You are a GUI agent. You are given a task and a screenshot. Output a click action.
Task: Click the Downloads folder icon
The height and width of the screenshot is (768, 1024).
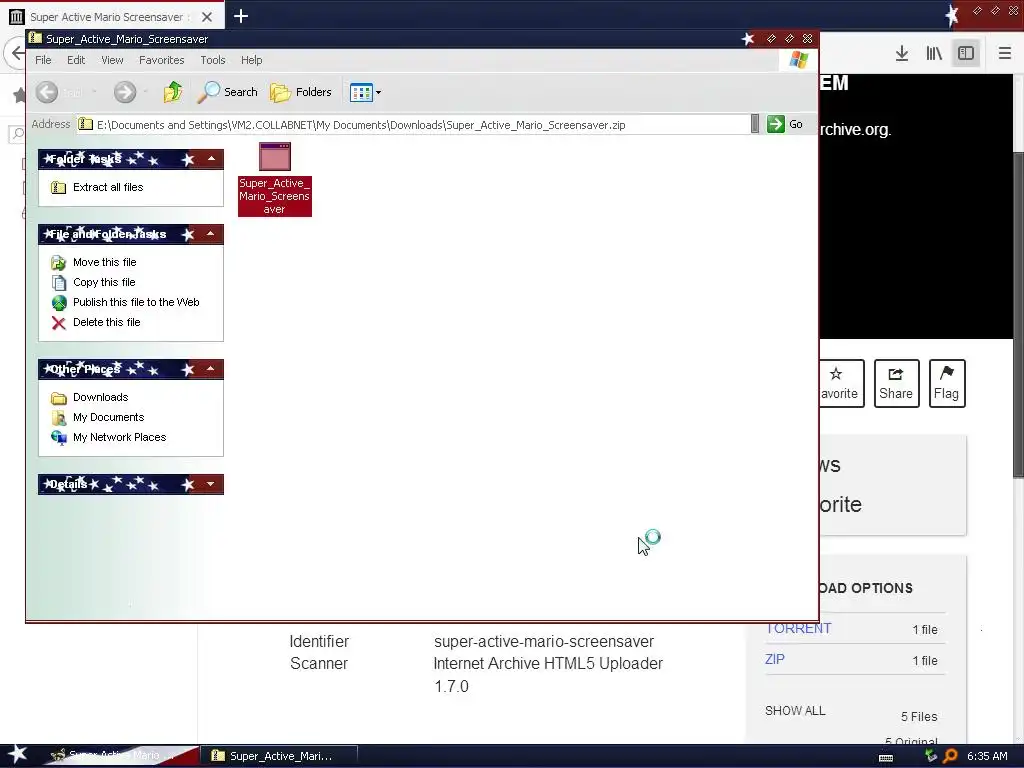click(x=59, y=398)
